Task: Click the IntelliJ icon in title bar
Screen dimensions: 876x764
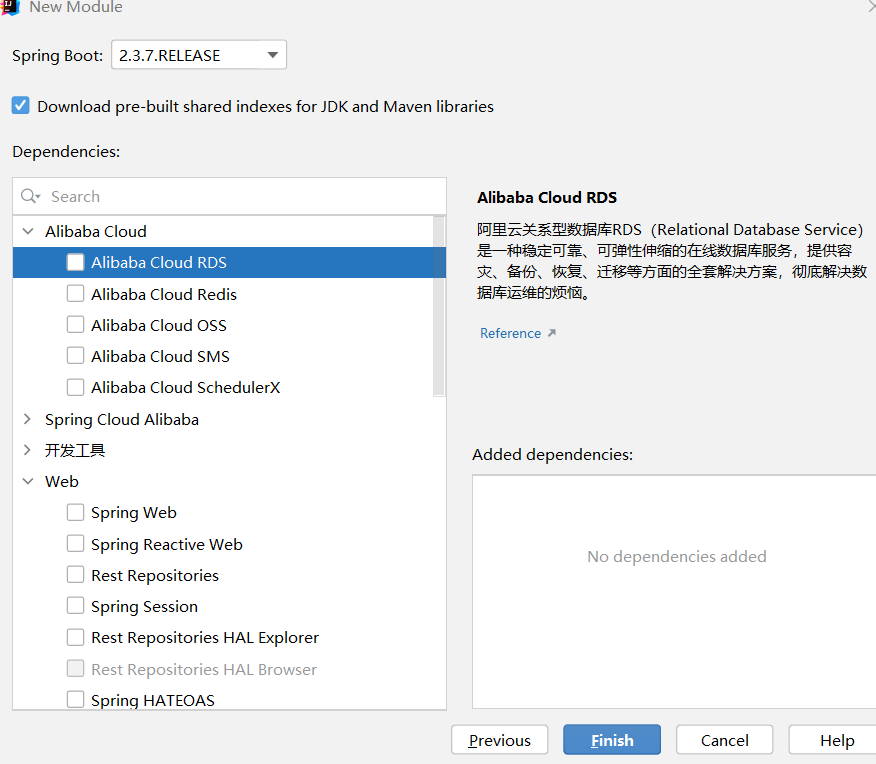Action: coord(10,7)
